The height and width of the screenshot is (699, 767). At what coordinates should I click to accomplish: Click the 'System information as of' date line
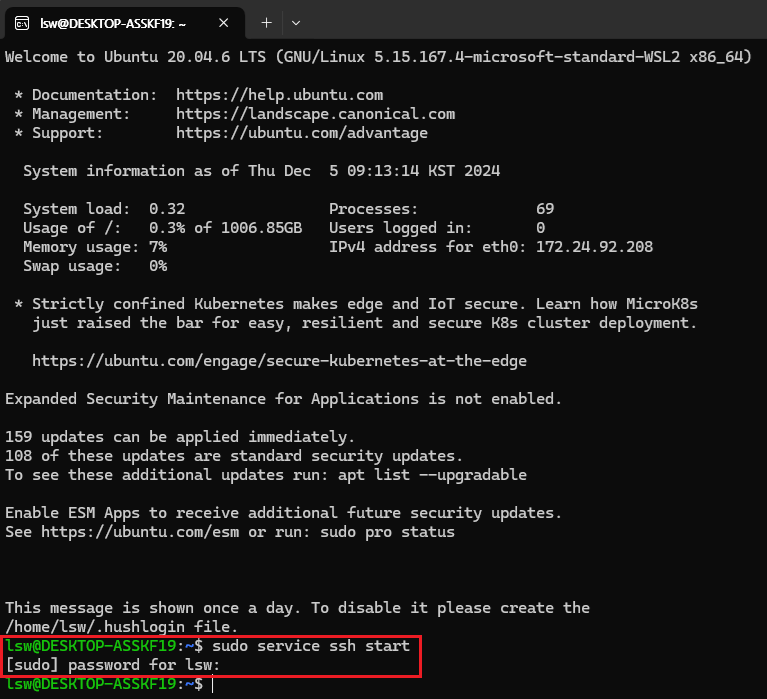point(262,171)
